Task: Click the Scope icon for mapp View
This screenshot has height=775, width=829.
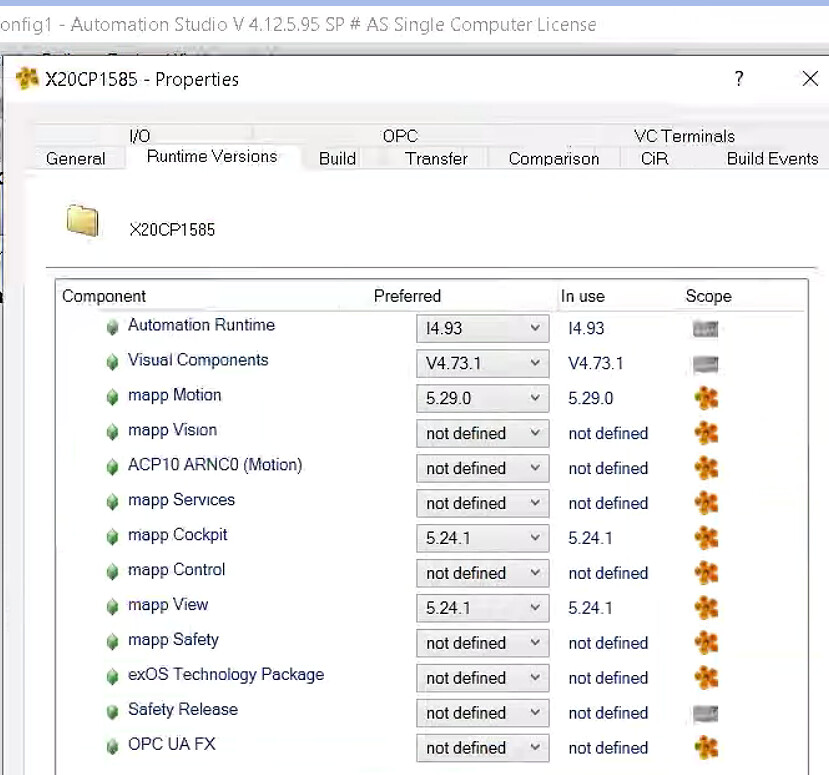Action: (x=706, y=607)
